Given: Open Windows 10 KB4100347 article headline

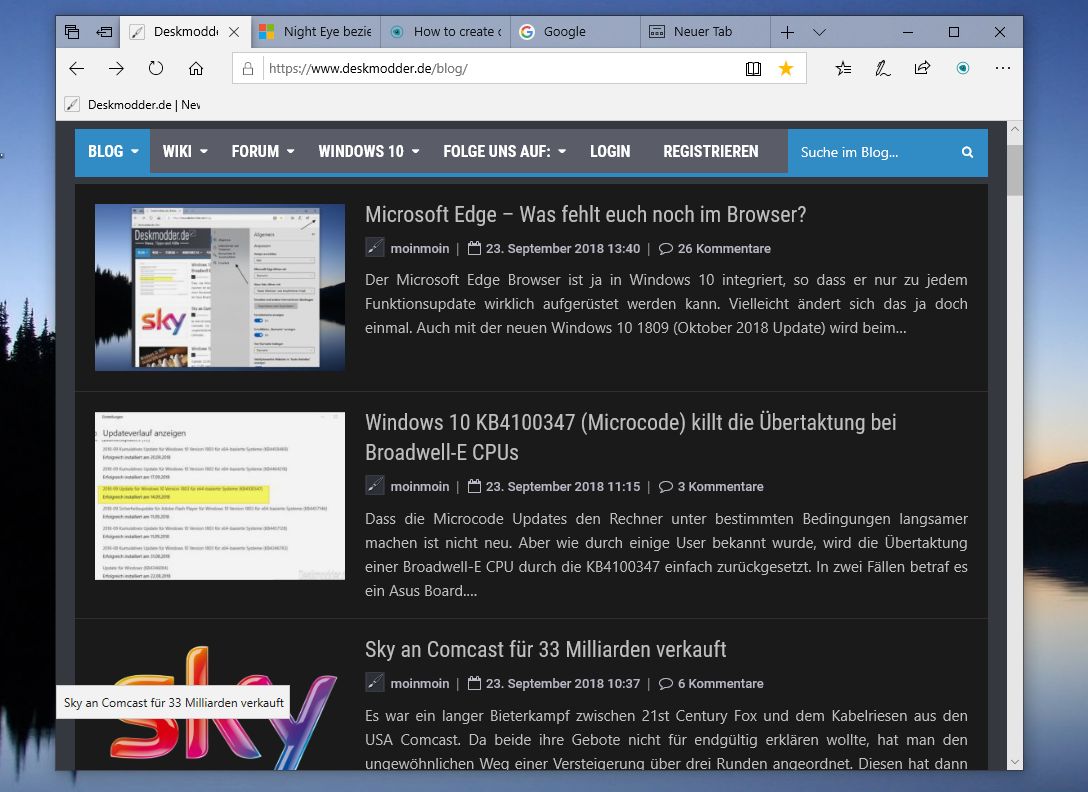Looking at the screenshot, I should click(x=631, y=437).
